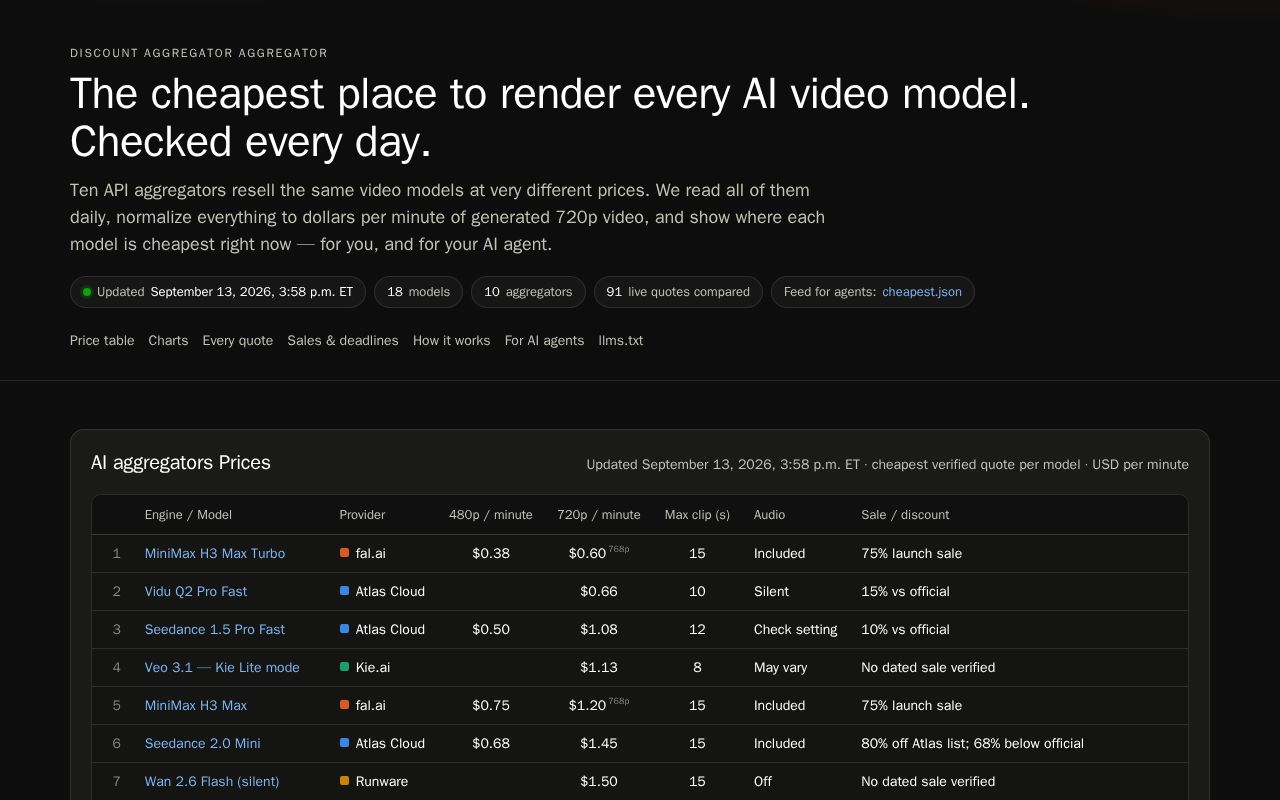1280x800 pixels.
Task: Click the orange fal.ai swatch in row 1
Action: point(344,553)
